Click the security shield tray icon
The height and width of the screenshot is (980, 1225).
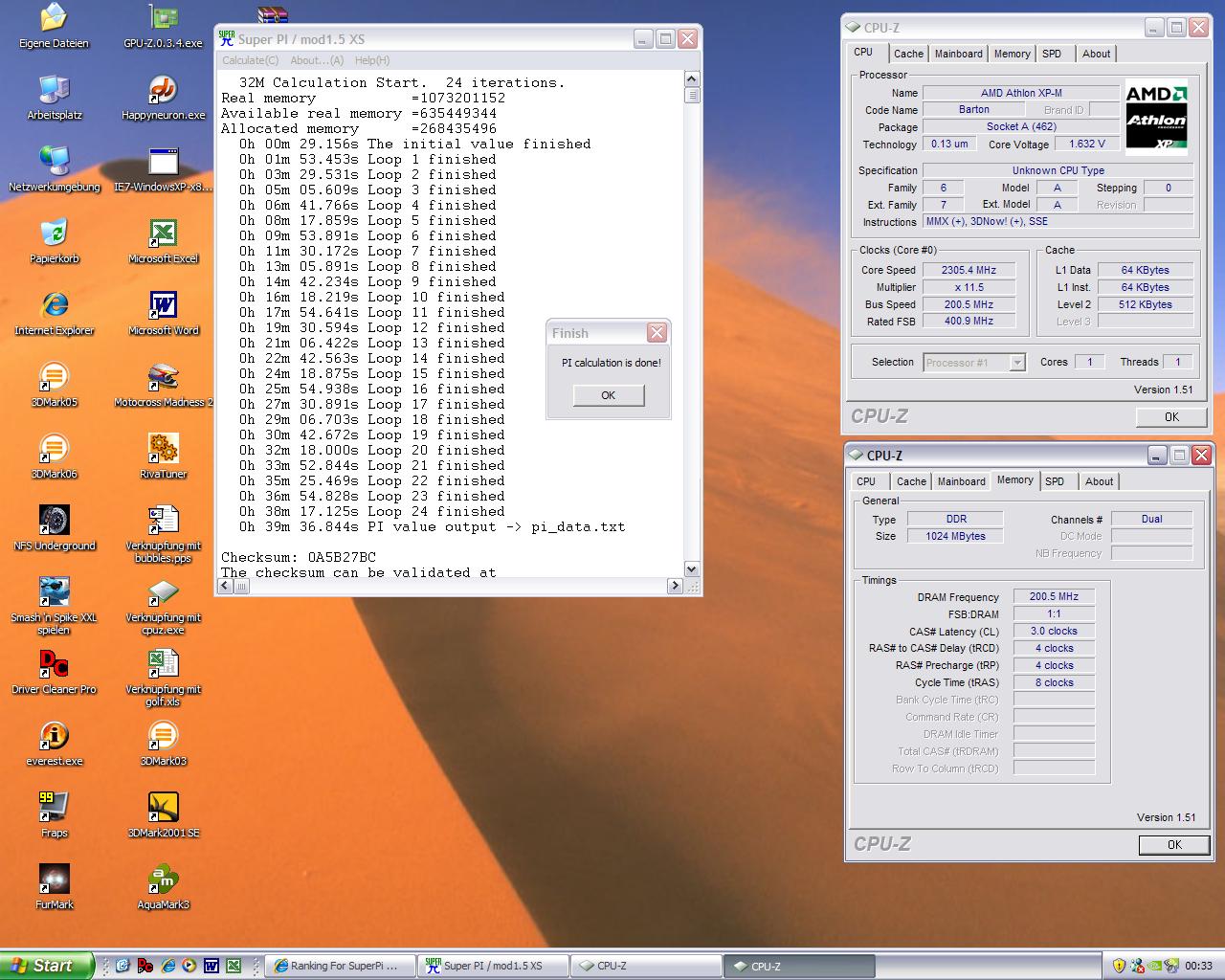(x=1119, y=966)
